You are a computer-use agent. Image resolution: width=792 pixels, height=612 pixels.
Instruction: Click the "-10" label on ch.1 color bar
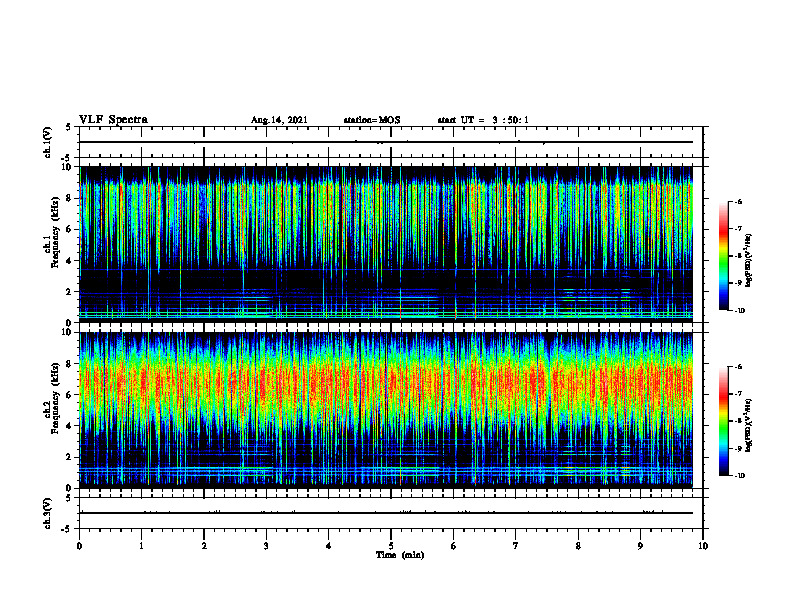pyautogui.click(x=739, y=311)
